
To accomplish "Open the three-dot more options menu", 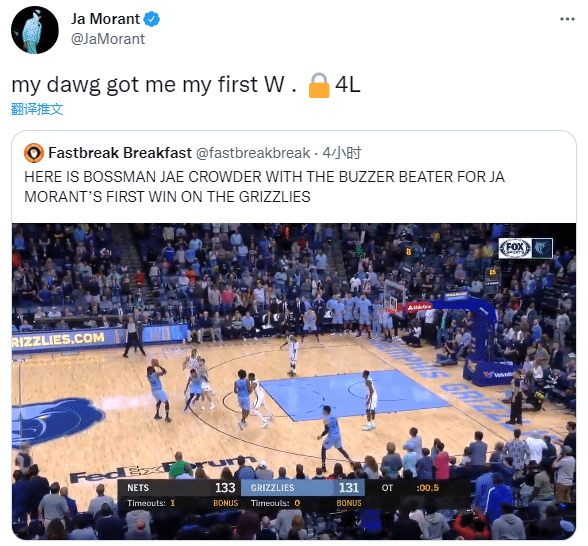I will point(567,19).
